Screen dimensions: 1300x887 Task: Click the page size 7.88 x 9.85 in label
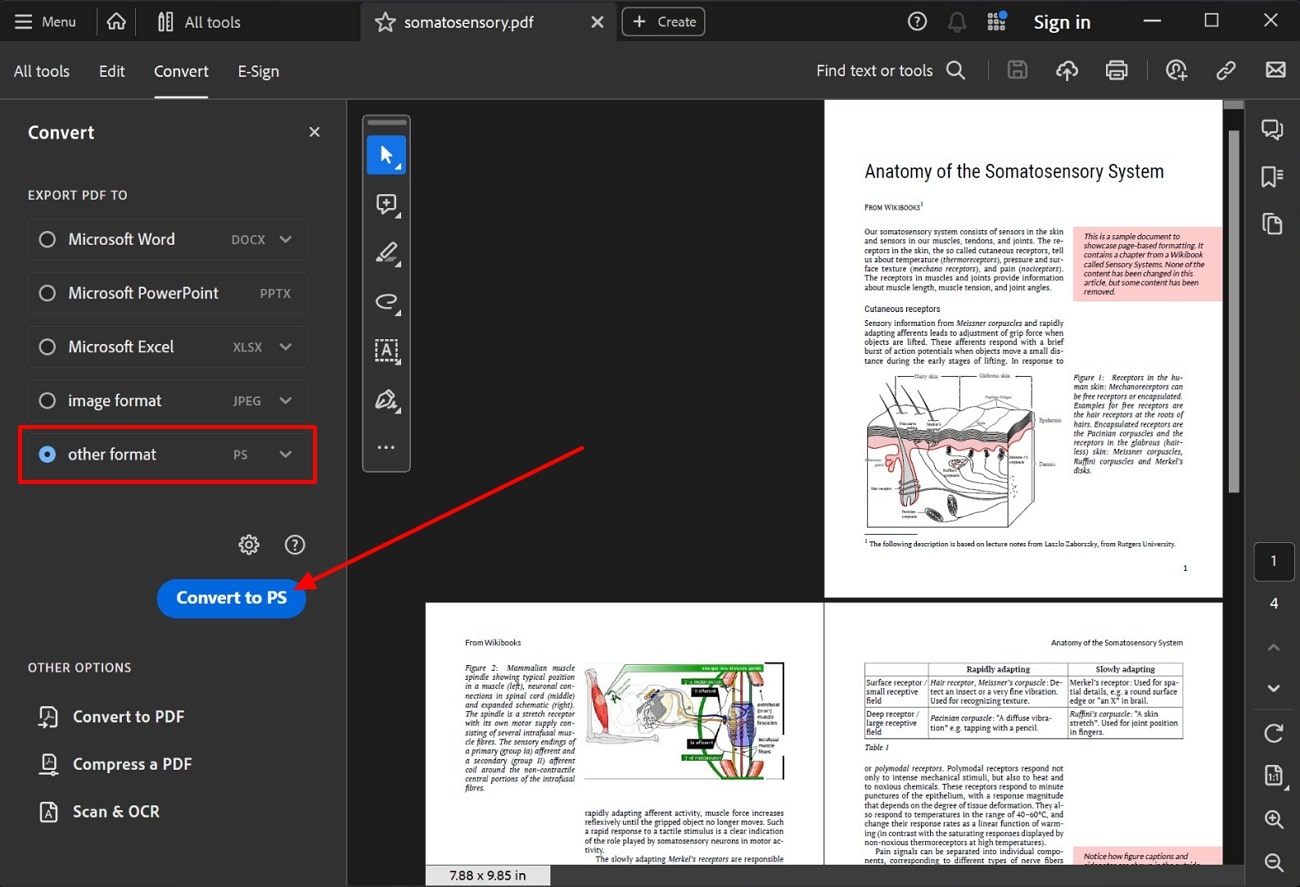[x=487, y=875]
